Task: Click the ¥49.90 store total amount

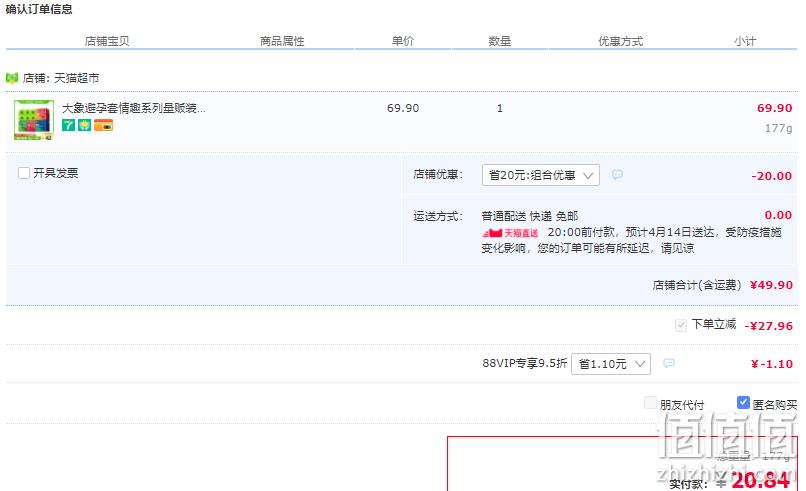Action: click(771, 285)
